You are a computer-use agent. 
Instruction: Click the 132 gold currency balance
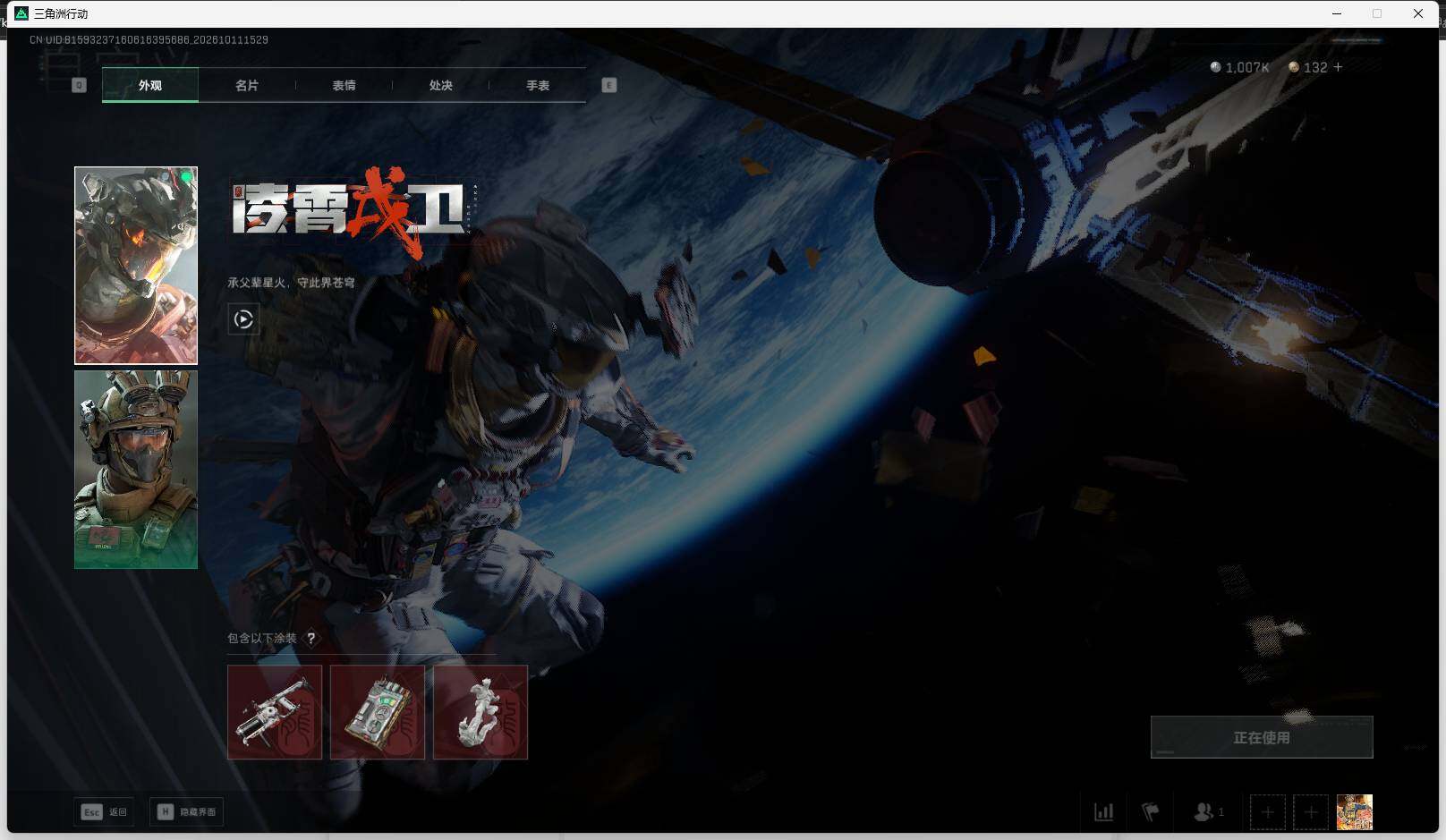point(1308,67)
